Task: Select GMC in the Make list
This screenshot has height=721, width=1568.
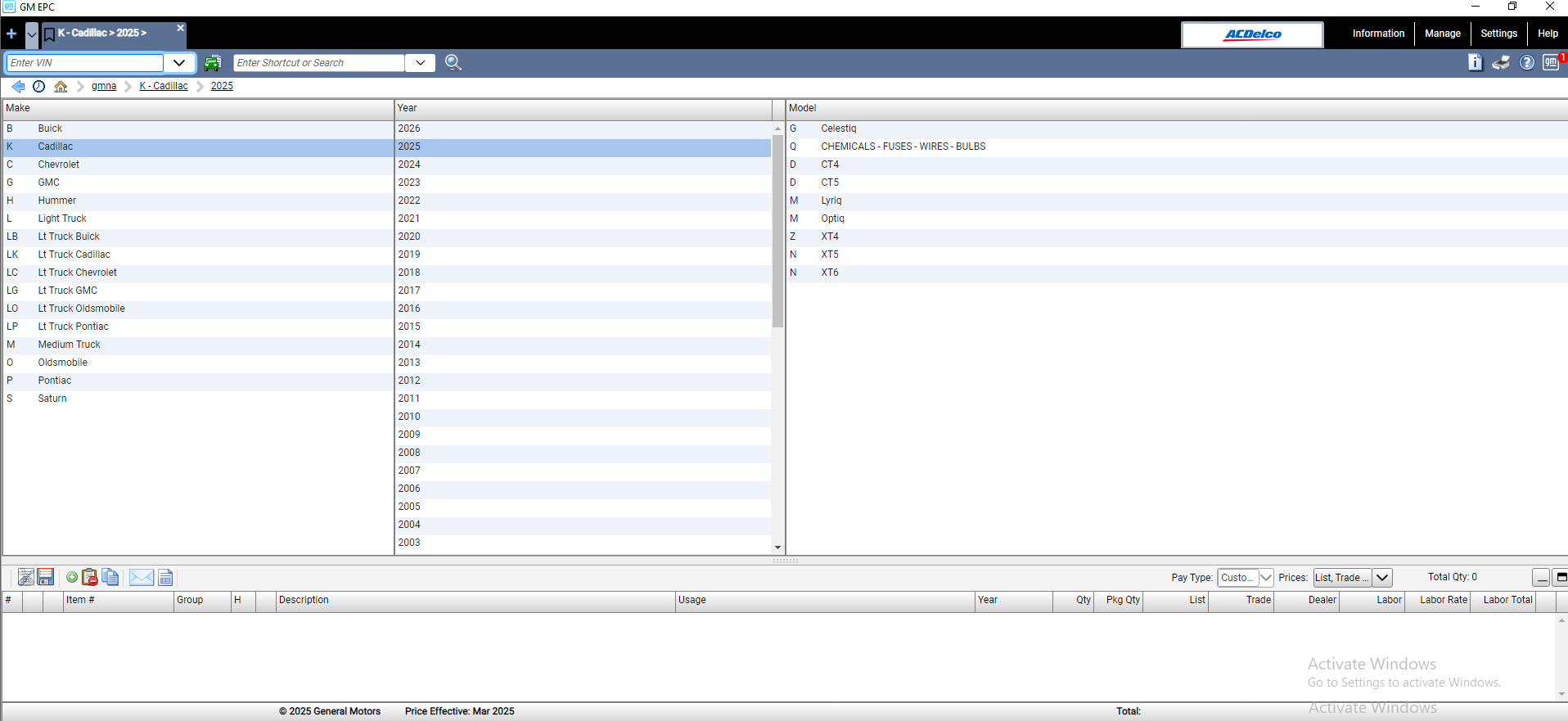Action: pyautogui.click(x=198, y=183)
